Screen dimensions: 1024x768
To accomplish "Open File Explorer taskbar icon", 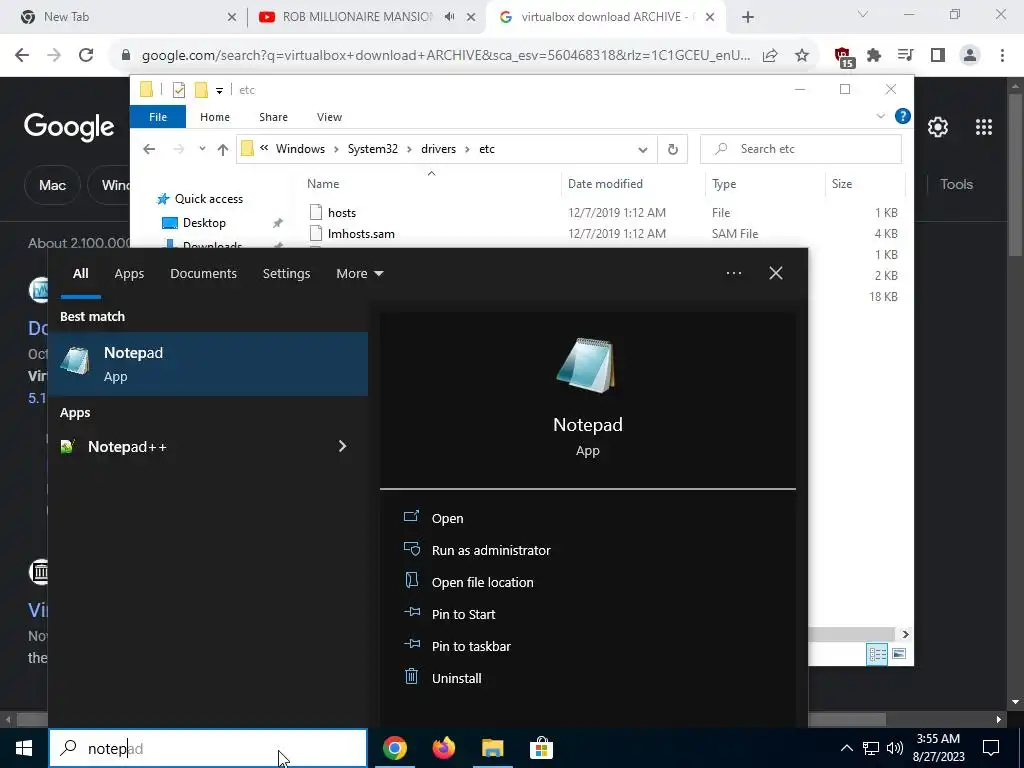I will pyautogui.click(x=492, y=748).
